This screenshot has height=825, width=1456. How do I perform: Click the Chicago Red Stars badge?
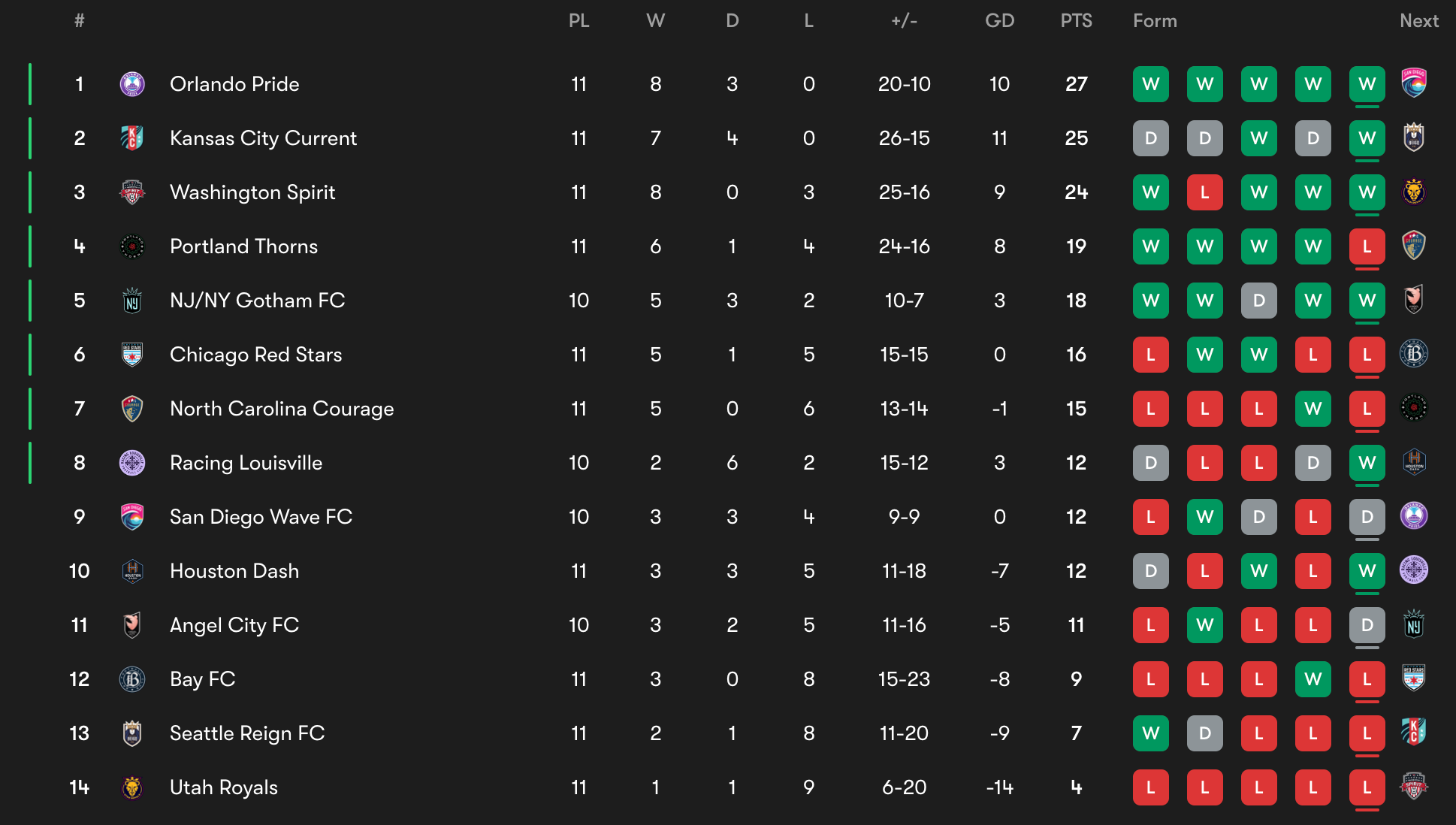coord(132,355)
